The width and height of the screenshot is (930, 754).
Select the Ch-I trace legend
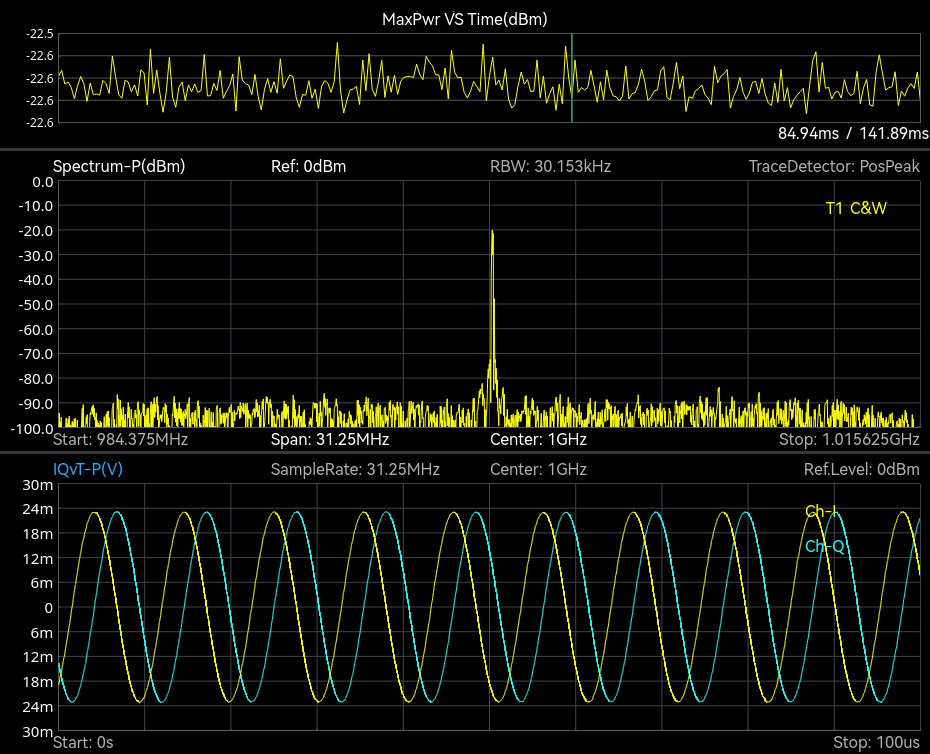point(820,511)
